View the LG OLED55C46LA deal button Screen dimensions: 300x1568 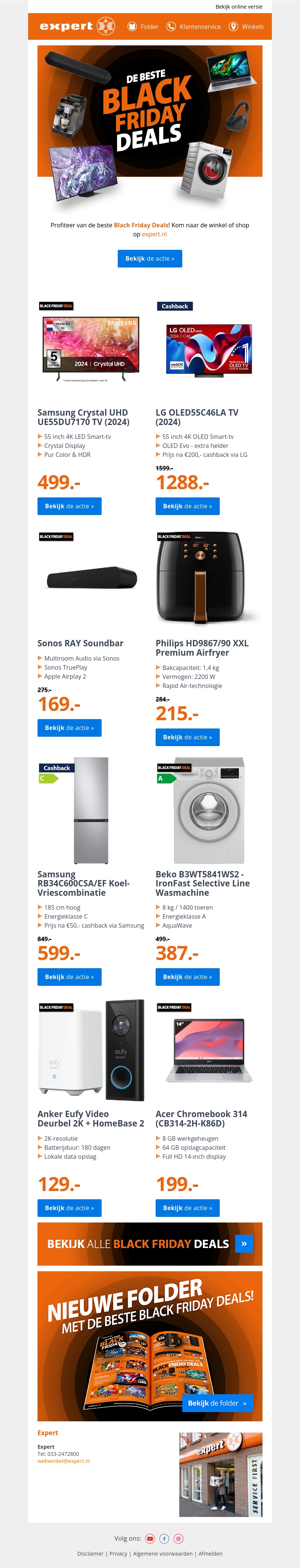187,506
